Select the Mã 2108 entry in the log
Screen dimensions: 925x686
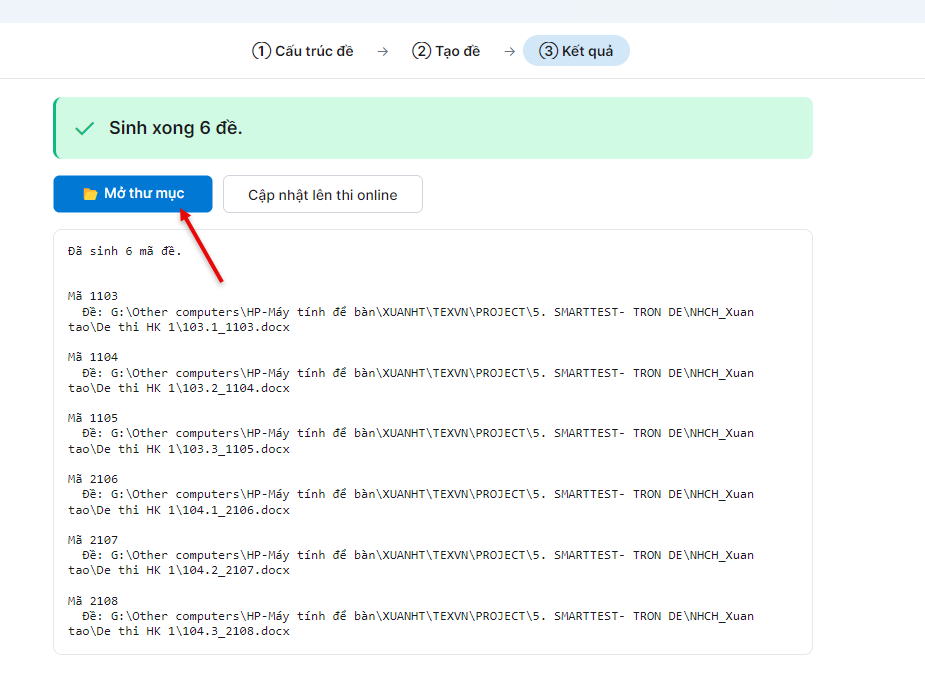tap(93, 601)
